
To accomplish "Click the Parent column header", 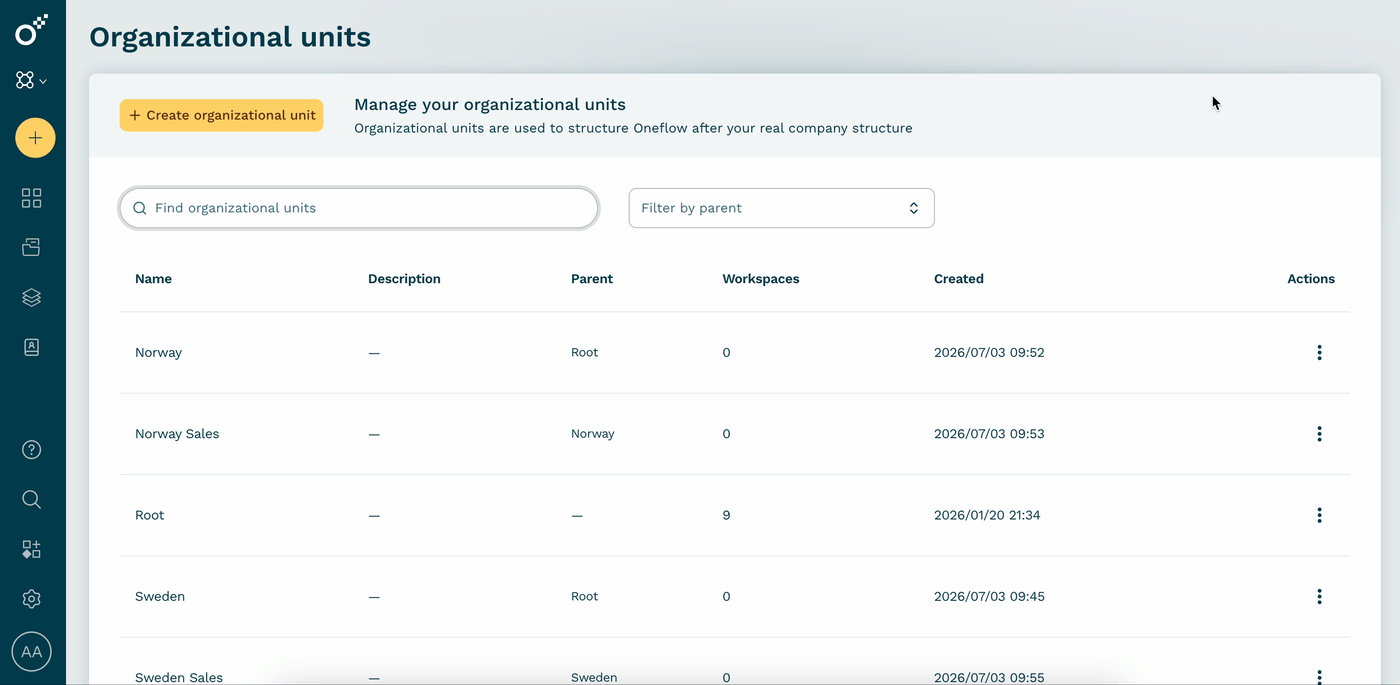I will coord(592,279).
